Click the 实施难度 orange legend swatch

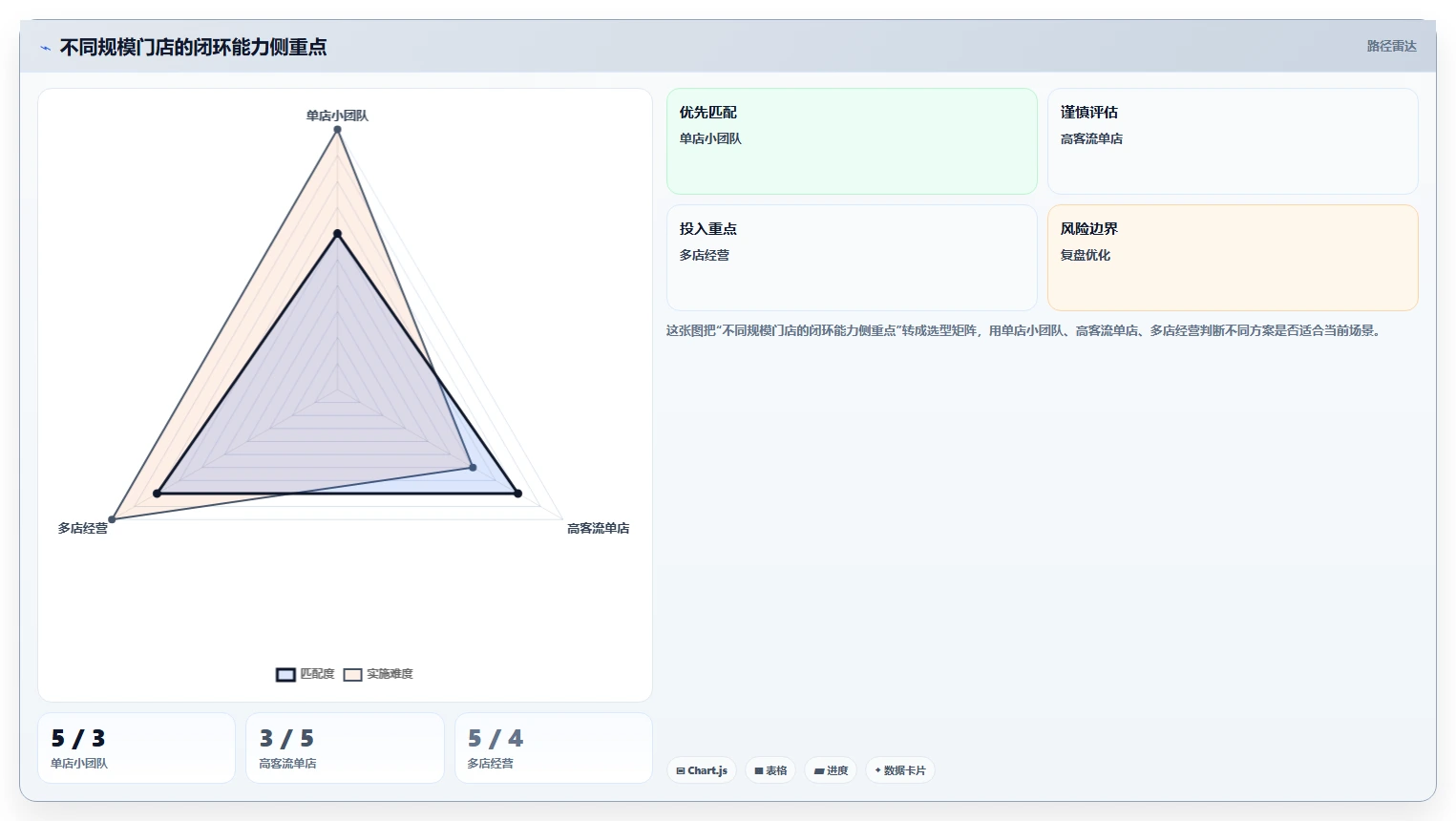[x=353, y=675]
